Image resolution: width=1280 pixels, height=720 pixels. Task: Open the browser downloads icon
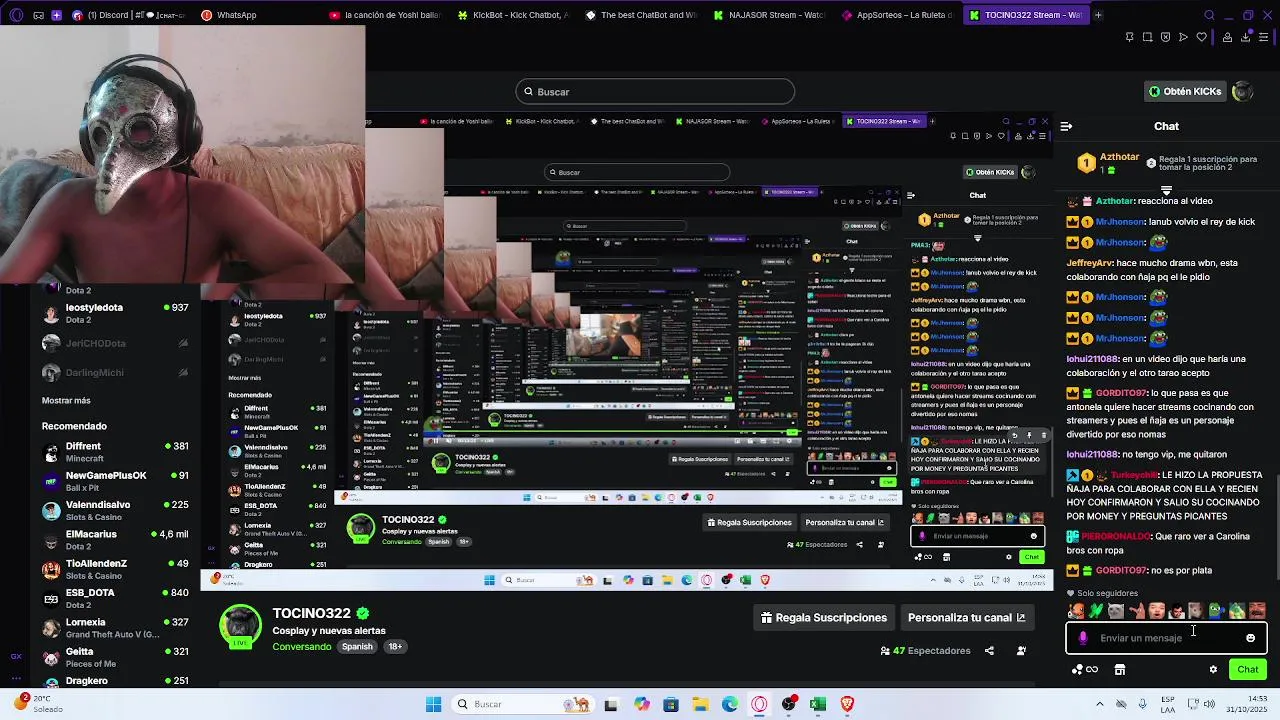coord(1246,37)
